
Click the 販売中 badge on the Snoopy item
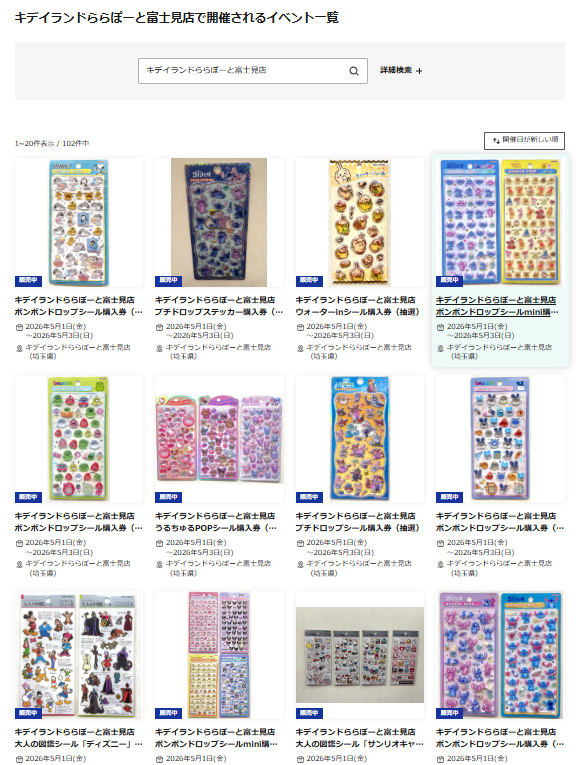pos(28,281)
